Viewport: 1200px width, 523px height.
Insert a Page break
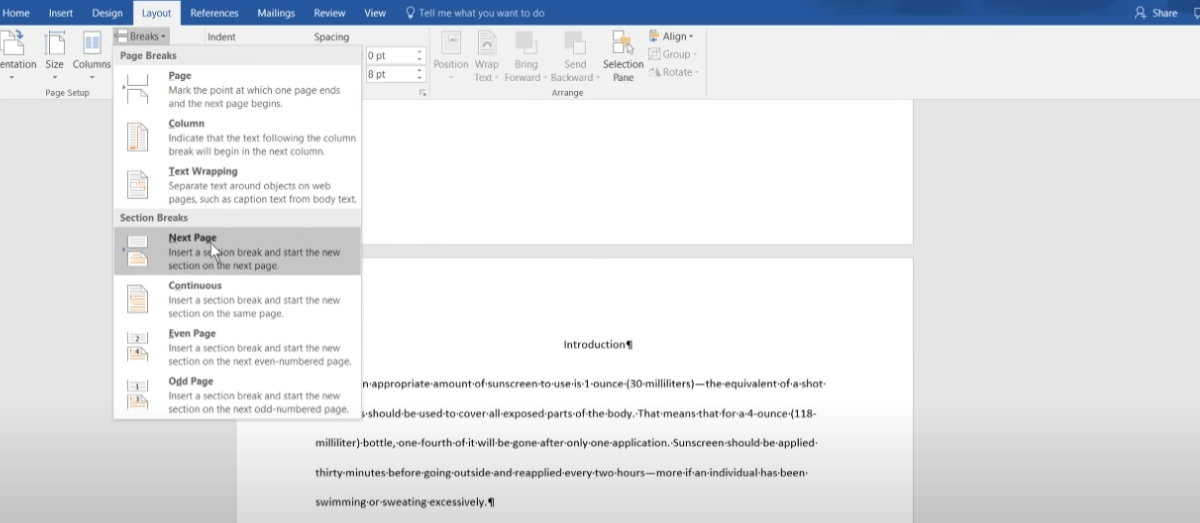click(x=237, y=89)
